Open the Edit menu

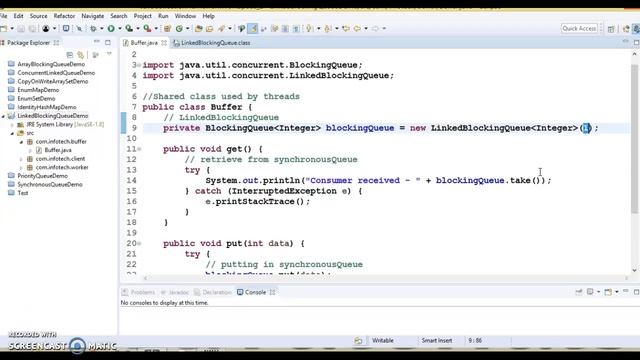[18, 16]
